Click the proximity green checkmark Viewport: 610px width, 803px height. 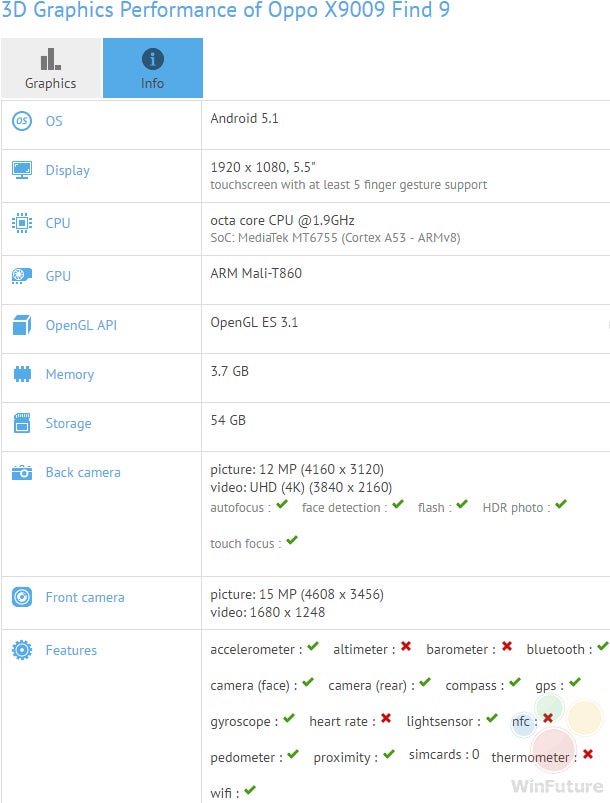point(389,754)
